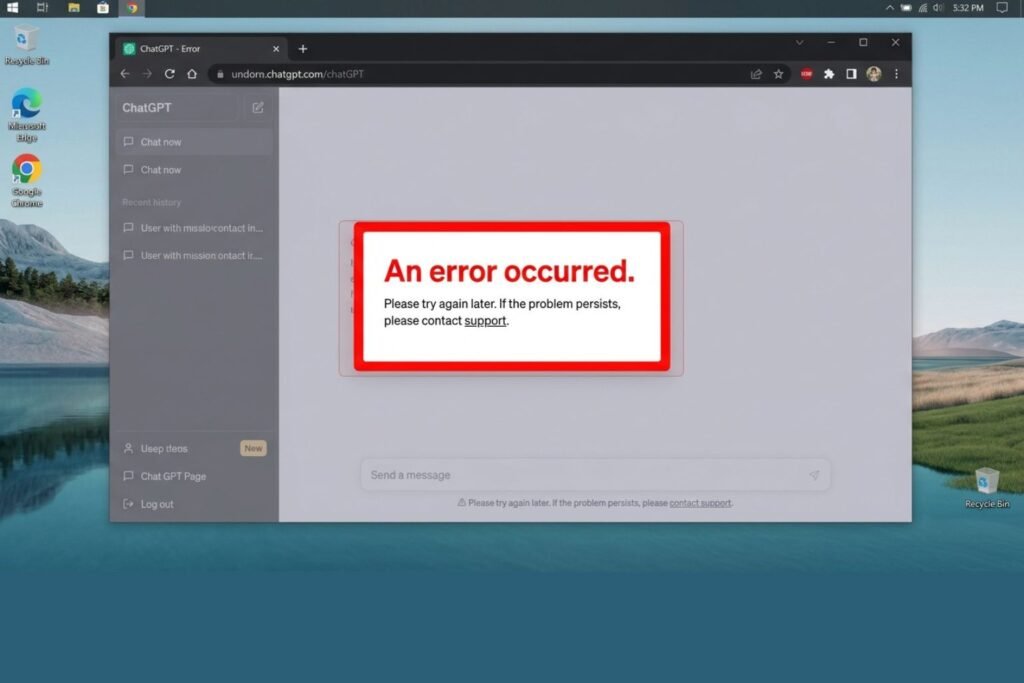The width and height of the screenshot is (1024, 683).
Task: Open Chrome three-dot menu
Action: click(x=897, y=74)
